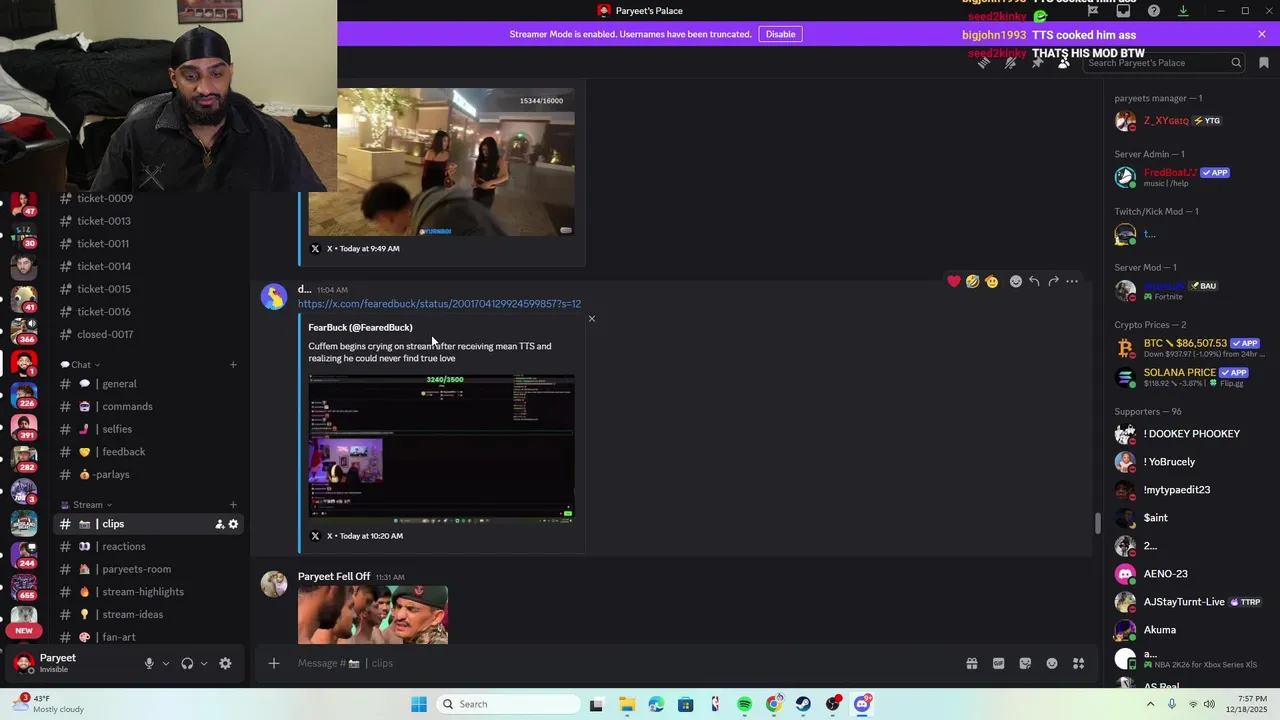Open the Windows Start menu

(x=419, y=705)
